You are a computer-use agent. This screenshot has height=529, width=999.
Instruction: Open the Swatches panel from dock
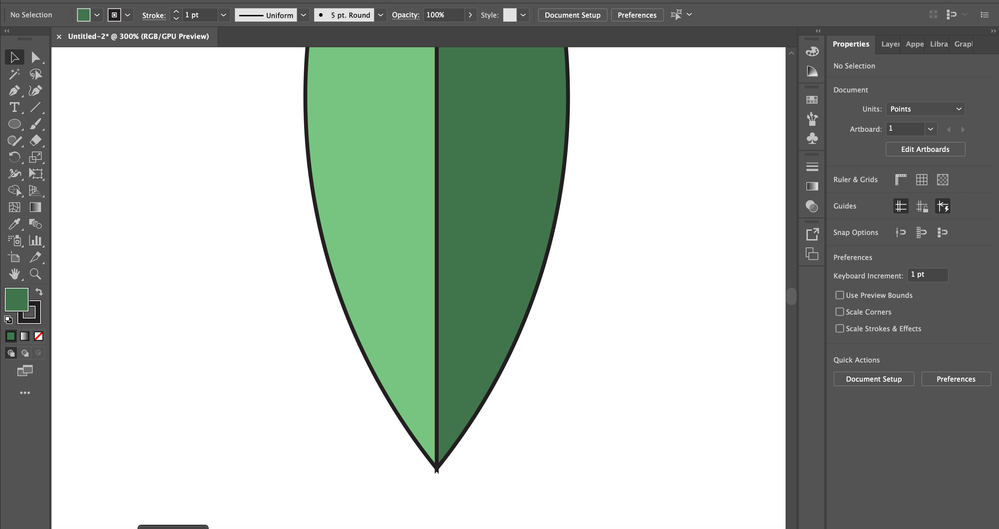tap(812, 99)
